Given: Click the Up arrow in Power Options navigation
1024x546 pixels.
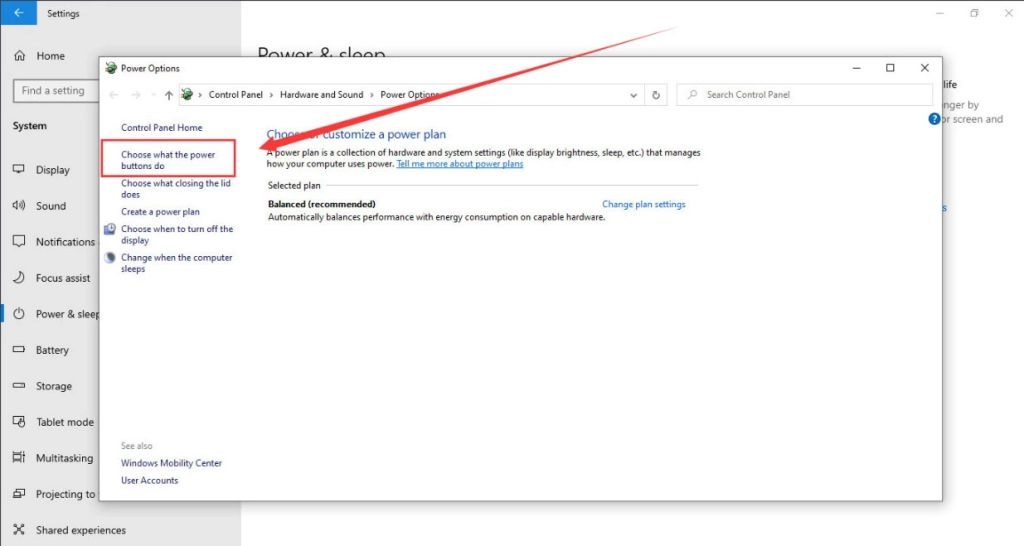Looking at the screenshot, I should pyautogui.click(x=168, y=95).
